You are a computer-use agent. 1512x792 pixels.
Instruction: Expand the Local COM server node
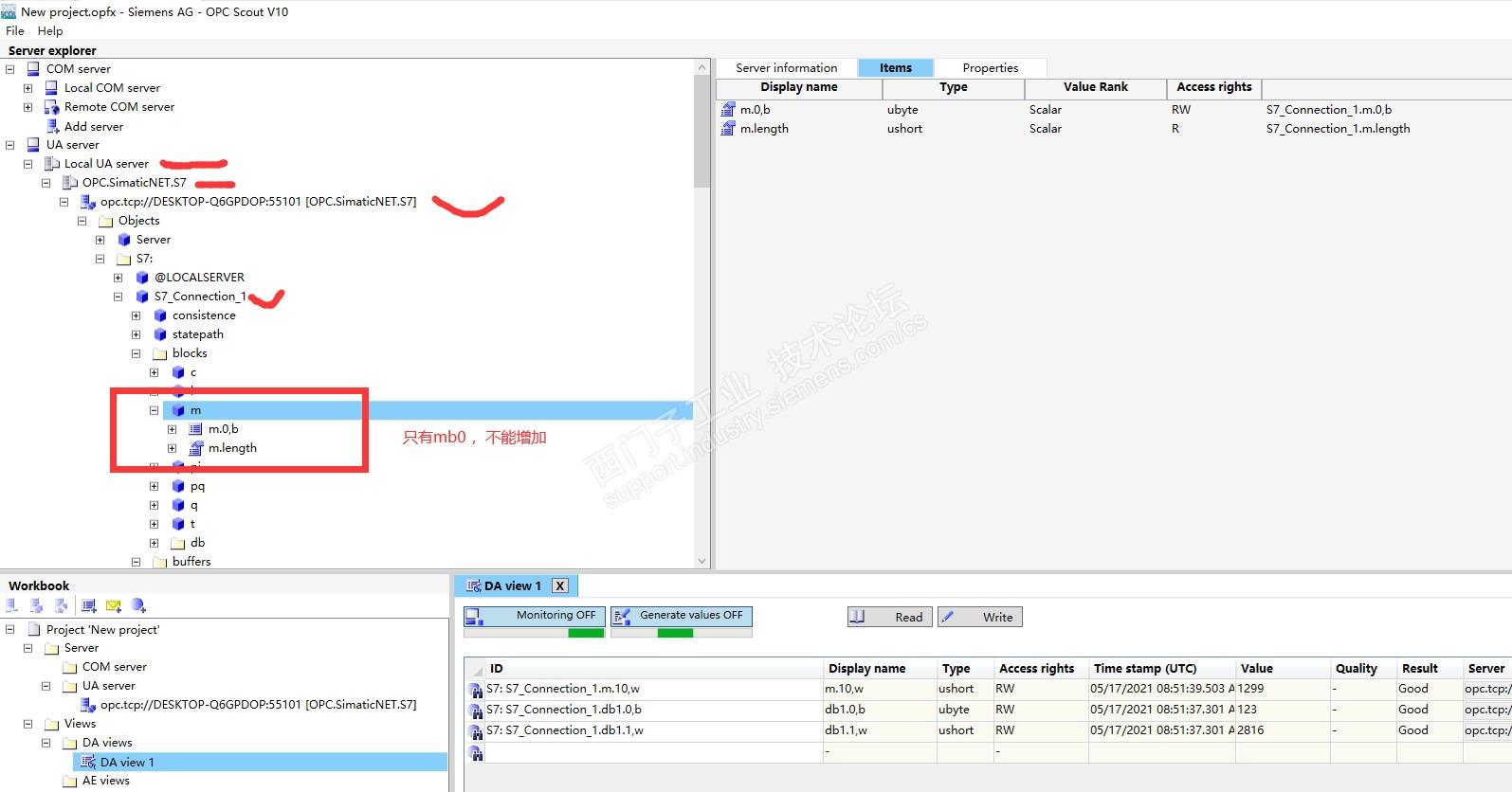27,88
